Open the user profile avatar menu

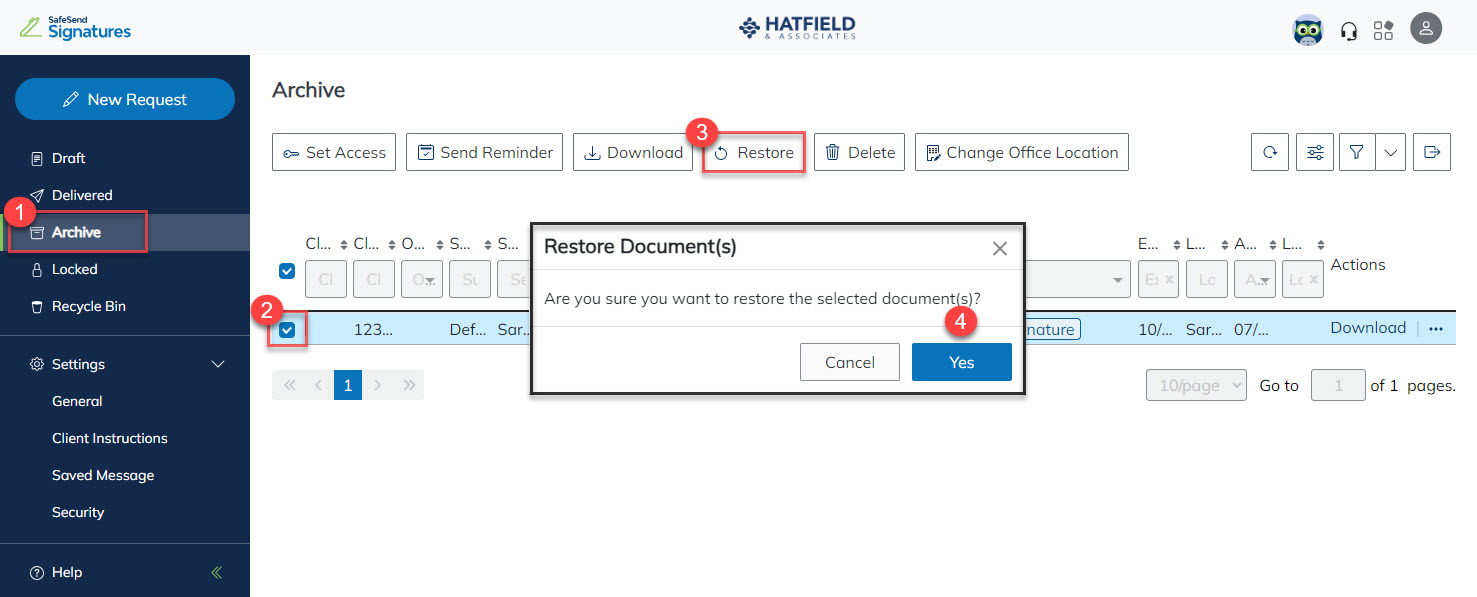[x=1426, y=28]
